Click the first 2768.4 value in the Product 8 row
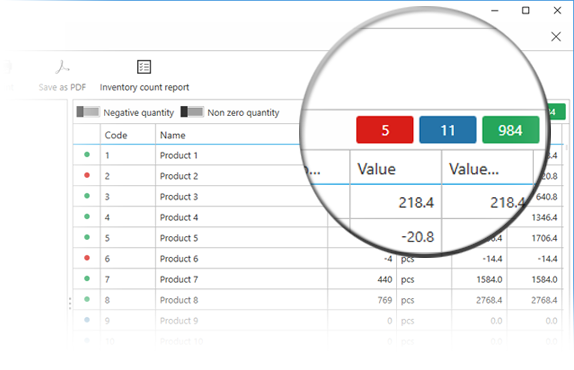This screenshot has height=370, width=574. coord(489,300)
